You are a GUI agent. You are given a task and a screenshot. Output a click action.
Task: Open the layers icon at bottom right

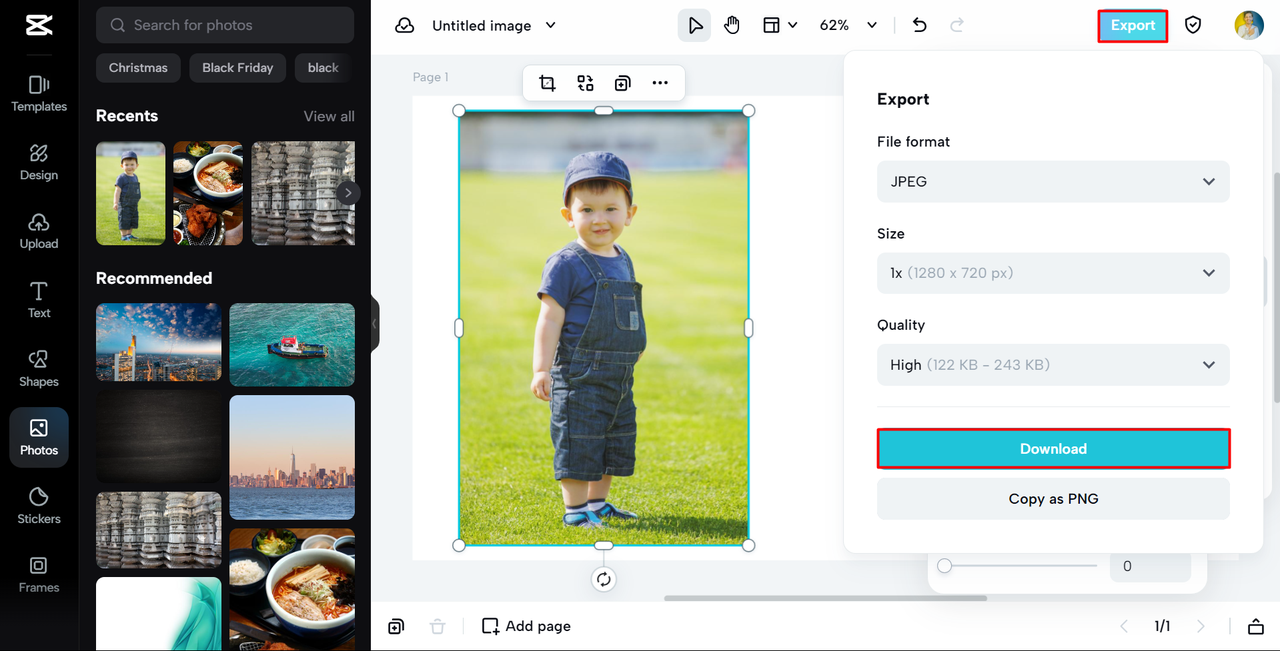(x=1256, y=626)
